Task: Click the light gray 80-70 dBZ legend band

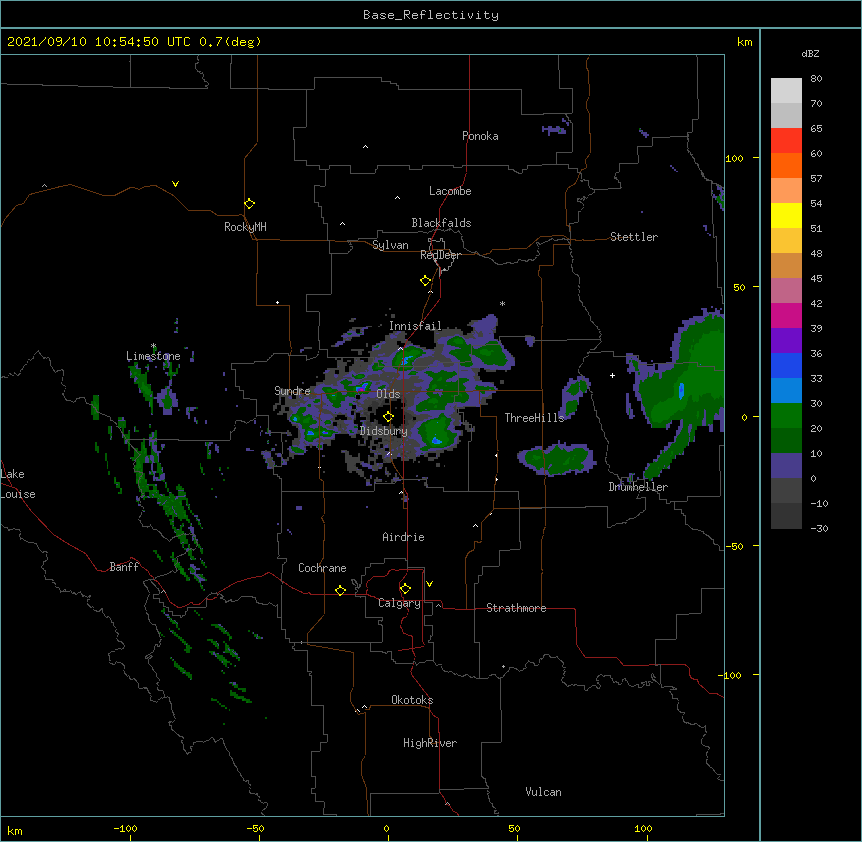Action: [x=786, y=91]
